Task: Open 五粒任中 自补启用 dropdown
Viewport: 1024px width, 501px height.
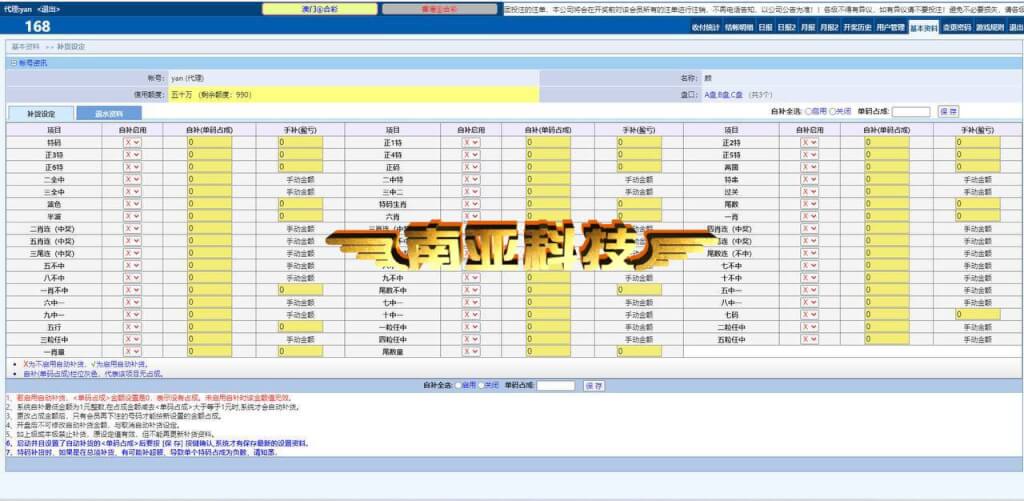Action: click(810, 339)
